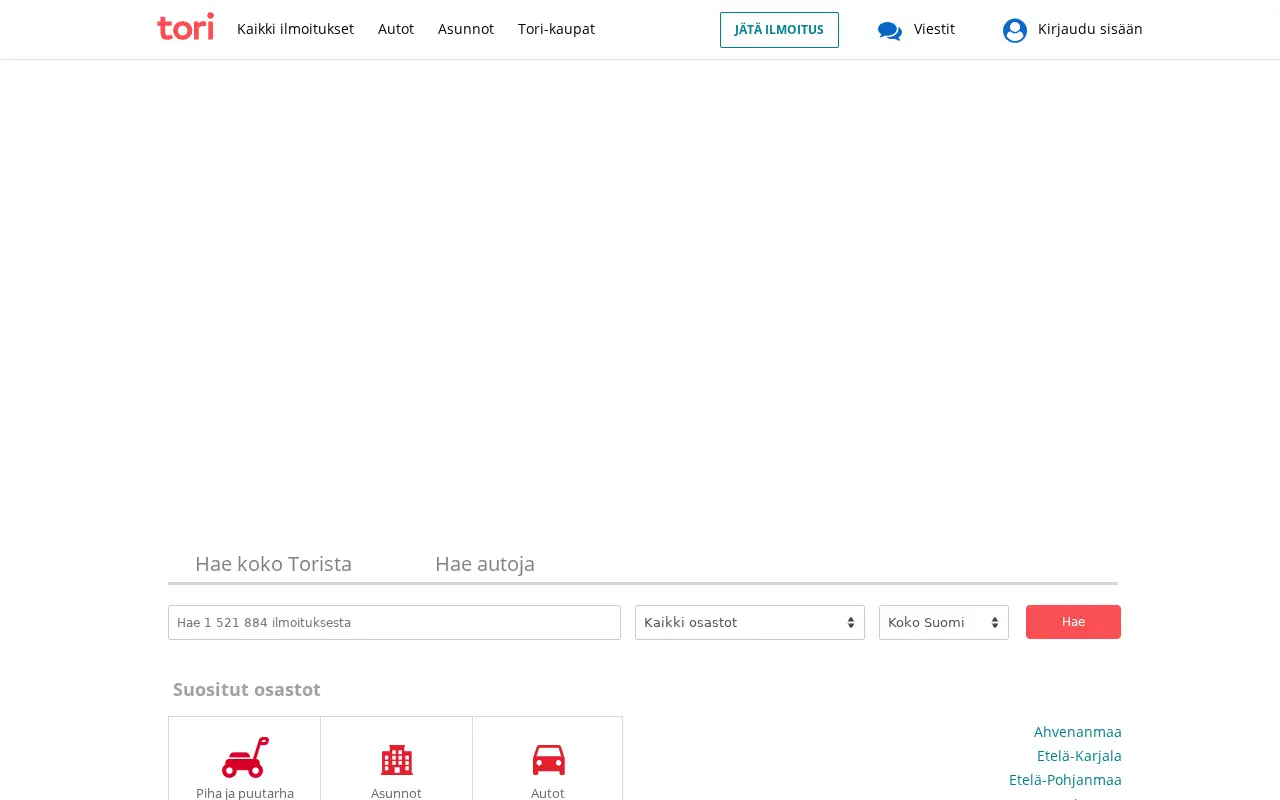1280x800 pixels.
Task: Click the red Hae search button
Action: click(x=1073, y=622)
